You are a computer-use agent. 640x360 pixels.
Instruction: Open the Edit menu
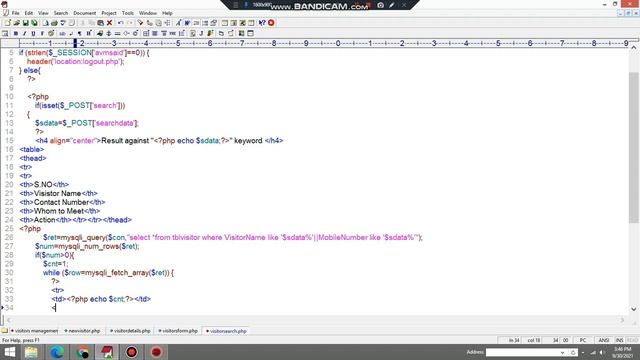pyautogui.click(x=29, y=13)
